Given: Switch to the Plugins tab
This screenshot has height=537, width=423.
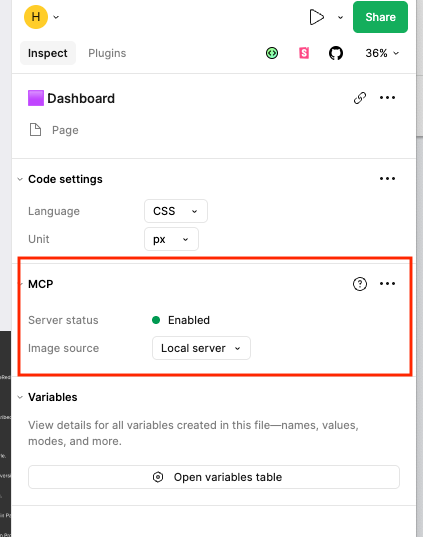Looking at the screenshot, I should pyautogui.click(x=107, y=53).
